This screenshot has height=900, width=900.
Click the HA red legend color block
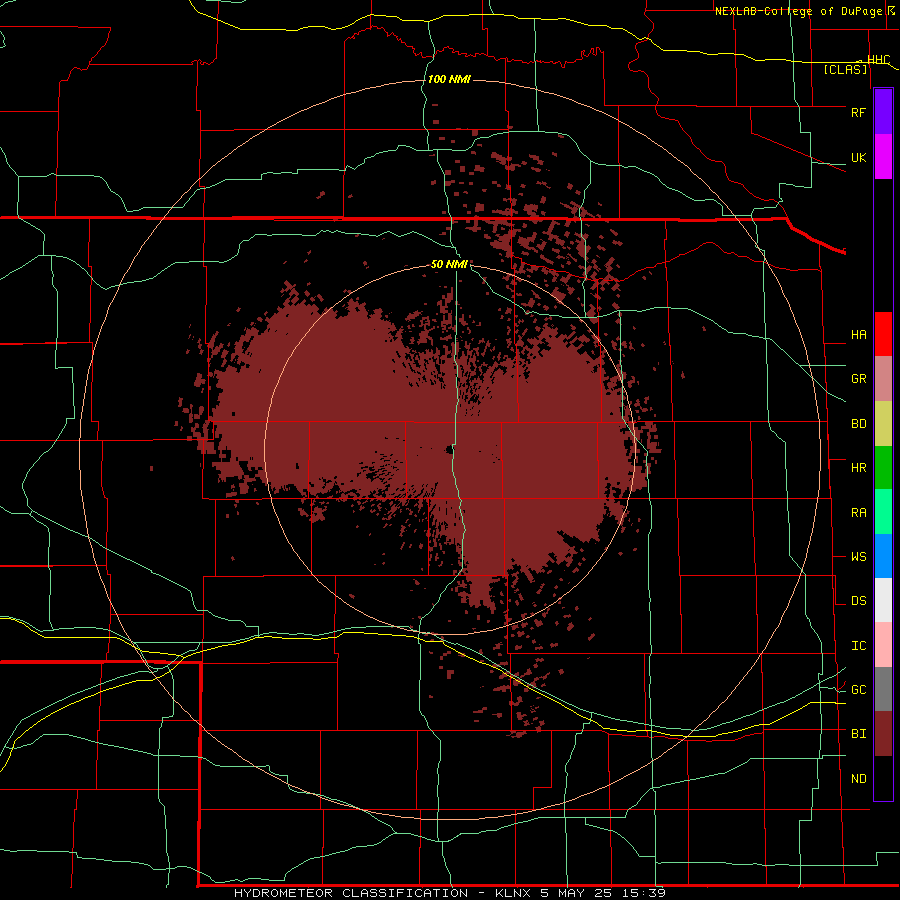[x=883, y=334]
